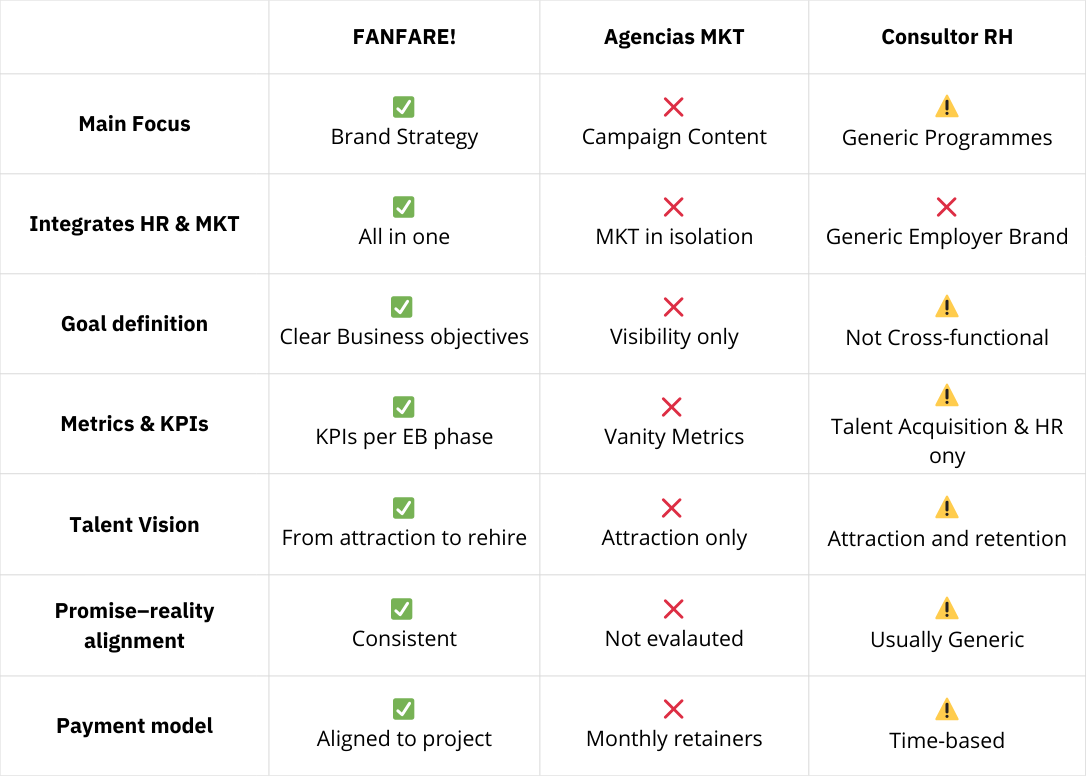Click the warning icon above Attraction and retention
The image size is (1086, 776).
click(946, 508)
